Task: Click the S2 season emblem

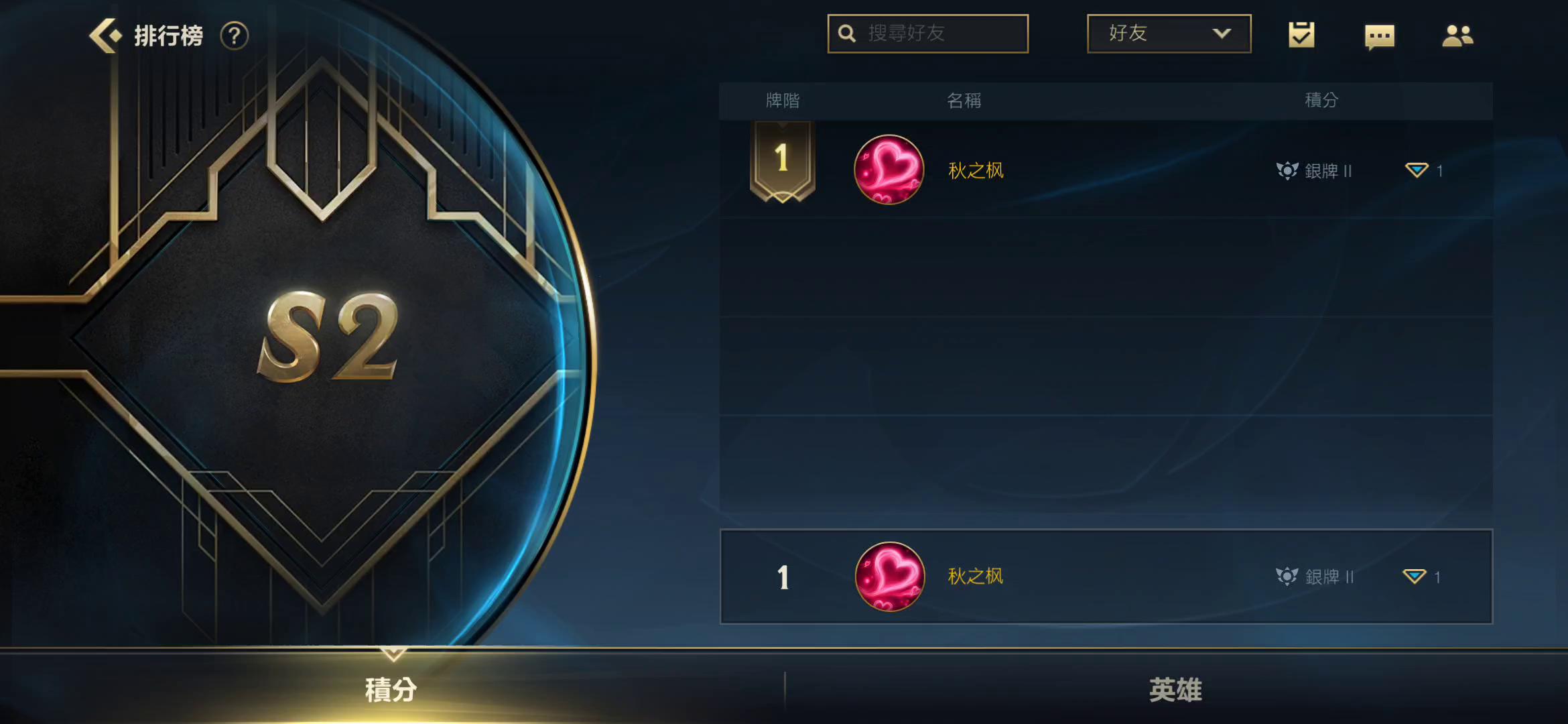Action: (328, 337)
